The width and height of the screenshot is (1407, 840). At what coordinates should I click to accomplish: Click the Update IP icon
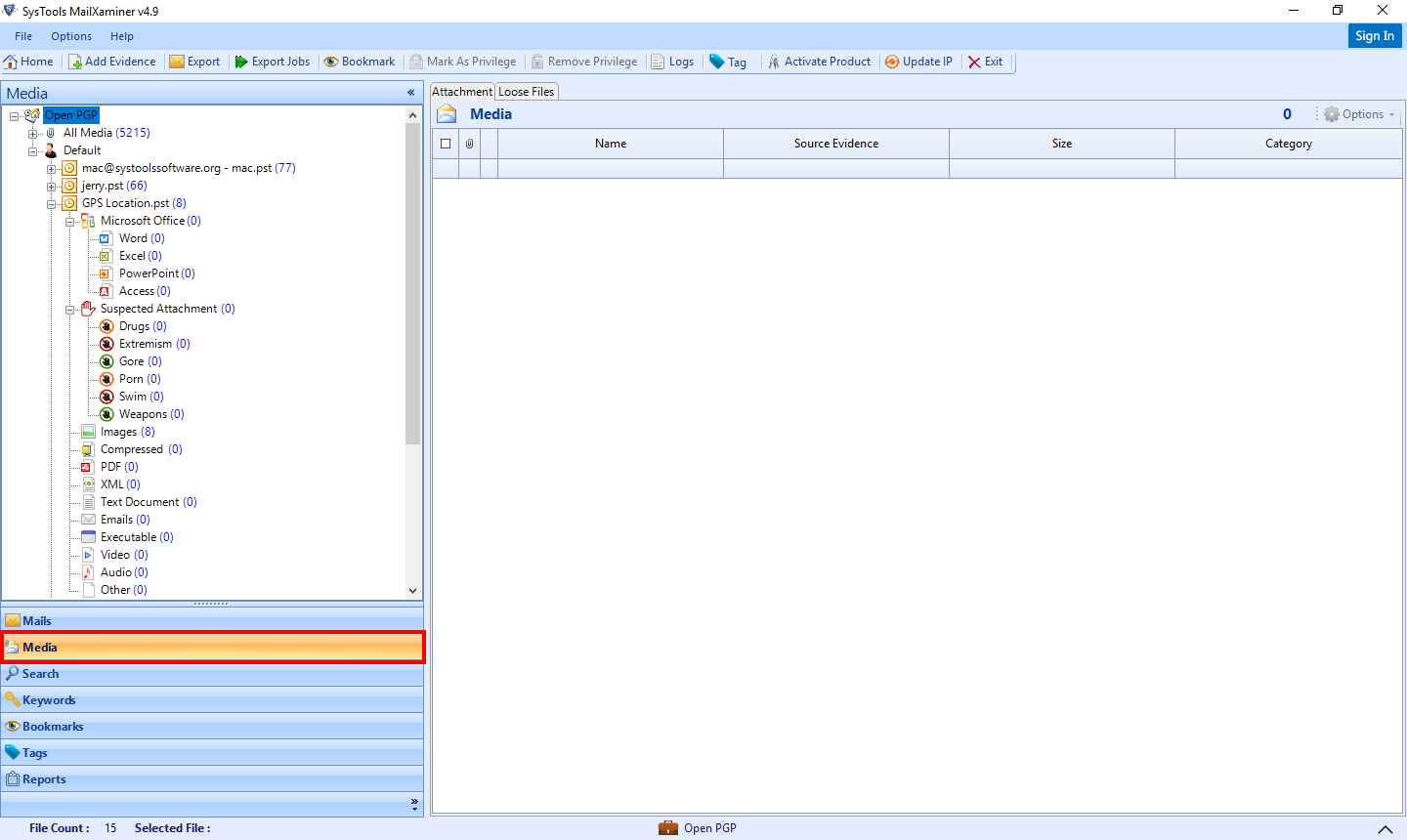(x=892, y=62)
